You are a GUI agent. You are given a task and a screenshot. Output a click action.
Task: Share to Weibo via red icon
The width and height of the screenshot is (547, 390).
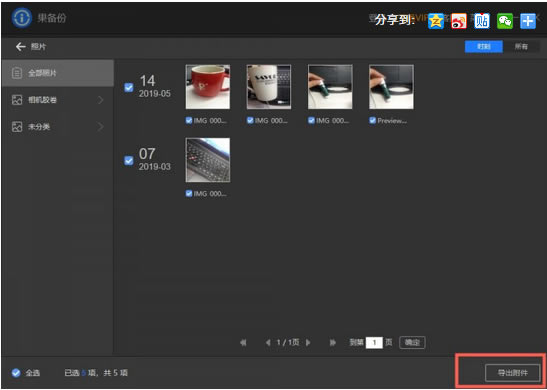[x=459, y=21]
